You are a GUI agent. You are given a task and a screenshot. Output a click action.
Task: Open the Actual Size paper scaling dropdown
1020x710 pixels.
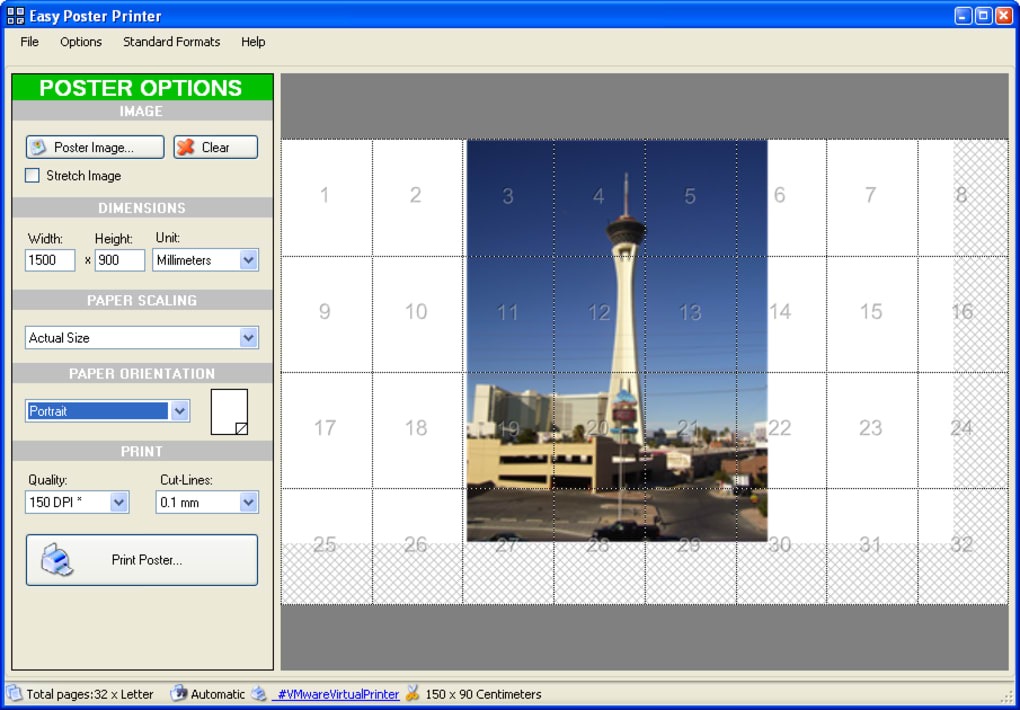[x=248, y=337]
